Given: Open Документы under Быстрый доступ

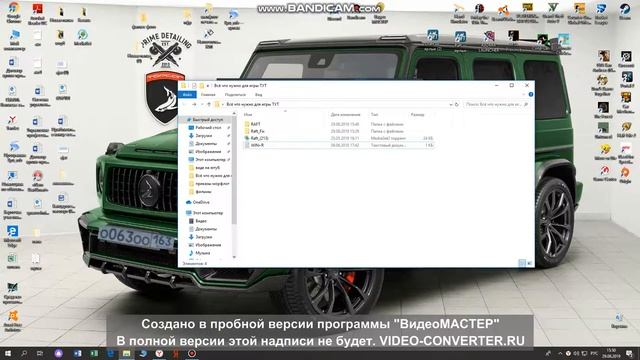Looking at the screenshot, I should (x=206, y=144).
